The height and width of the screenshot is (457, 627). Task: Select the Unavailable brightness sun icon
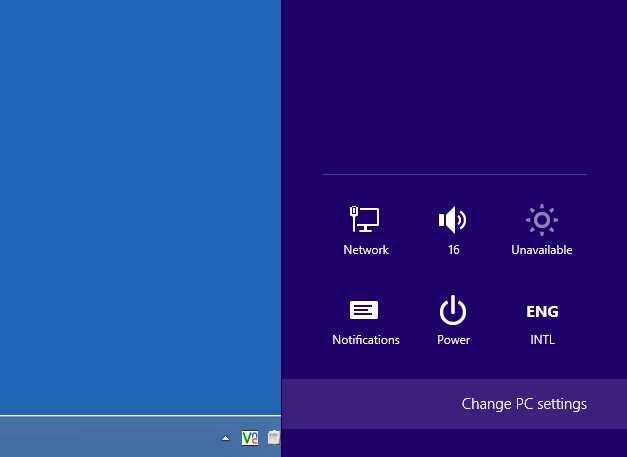pyautogui.click(x=542, y=220)
